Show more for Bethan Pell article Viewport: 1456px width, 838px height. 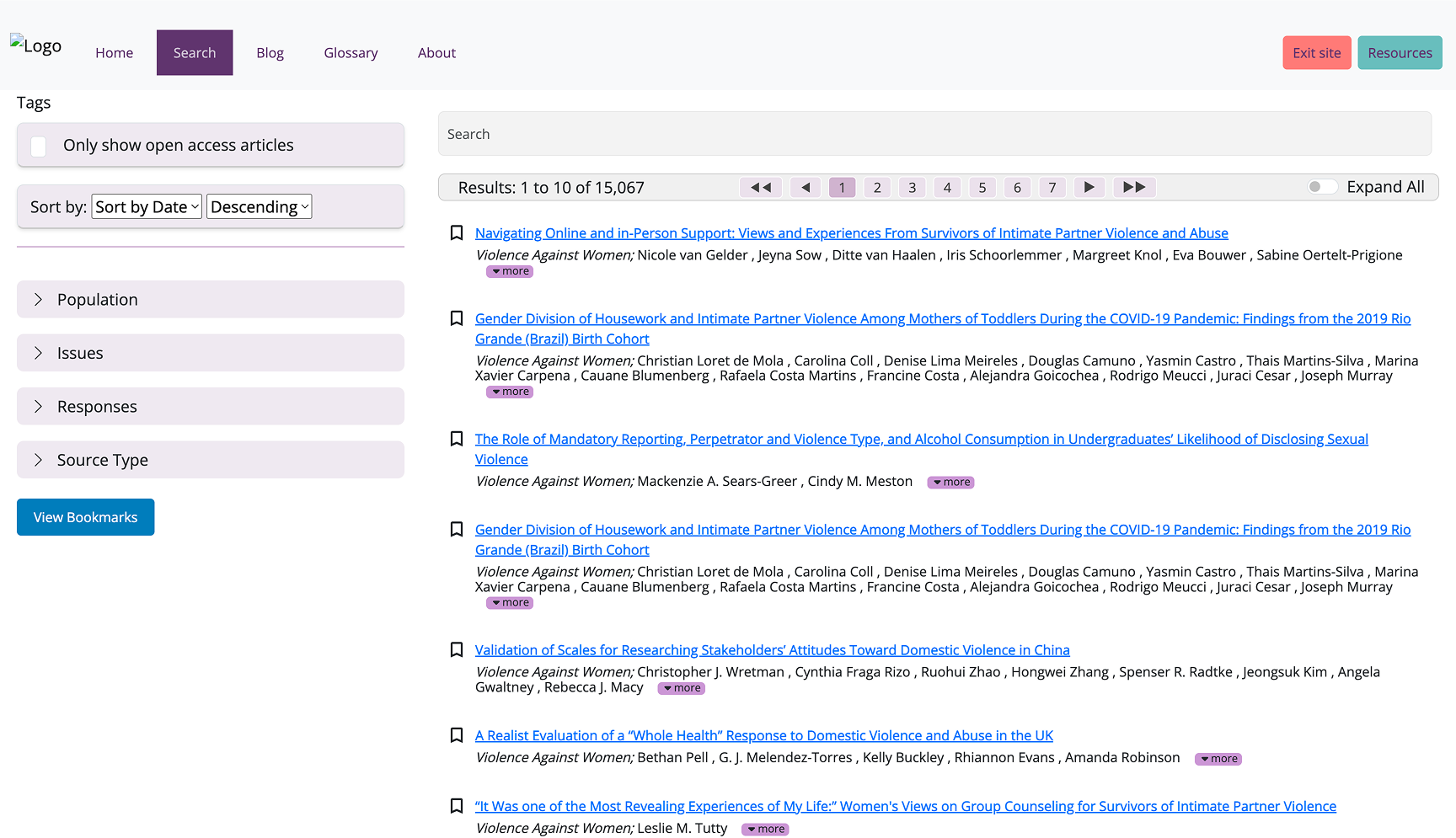coord(1218,759)
